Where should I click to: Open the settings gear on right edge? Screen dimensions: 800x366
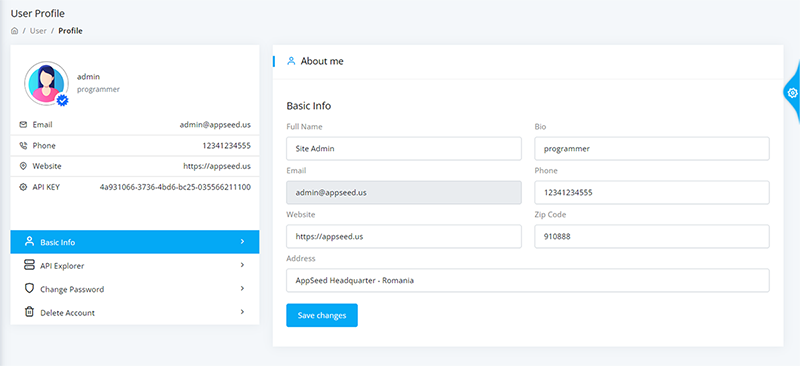pyautogui.click(x=792, y=93)
